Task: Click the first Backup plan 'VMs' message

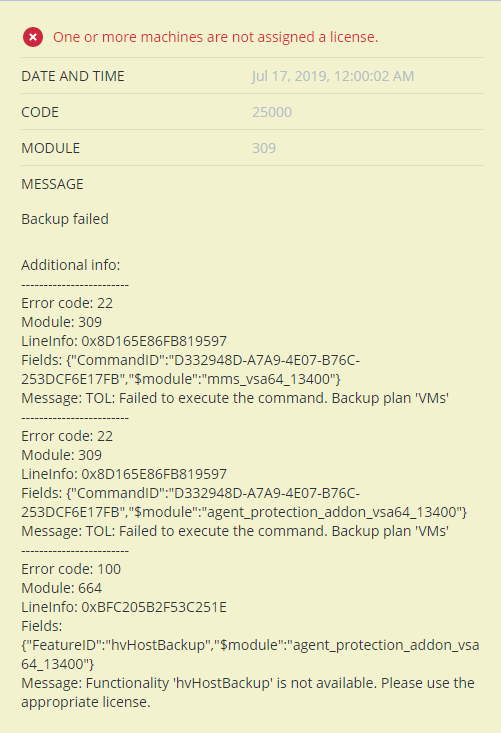Action: 235,398
